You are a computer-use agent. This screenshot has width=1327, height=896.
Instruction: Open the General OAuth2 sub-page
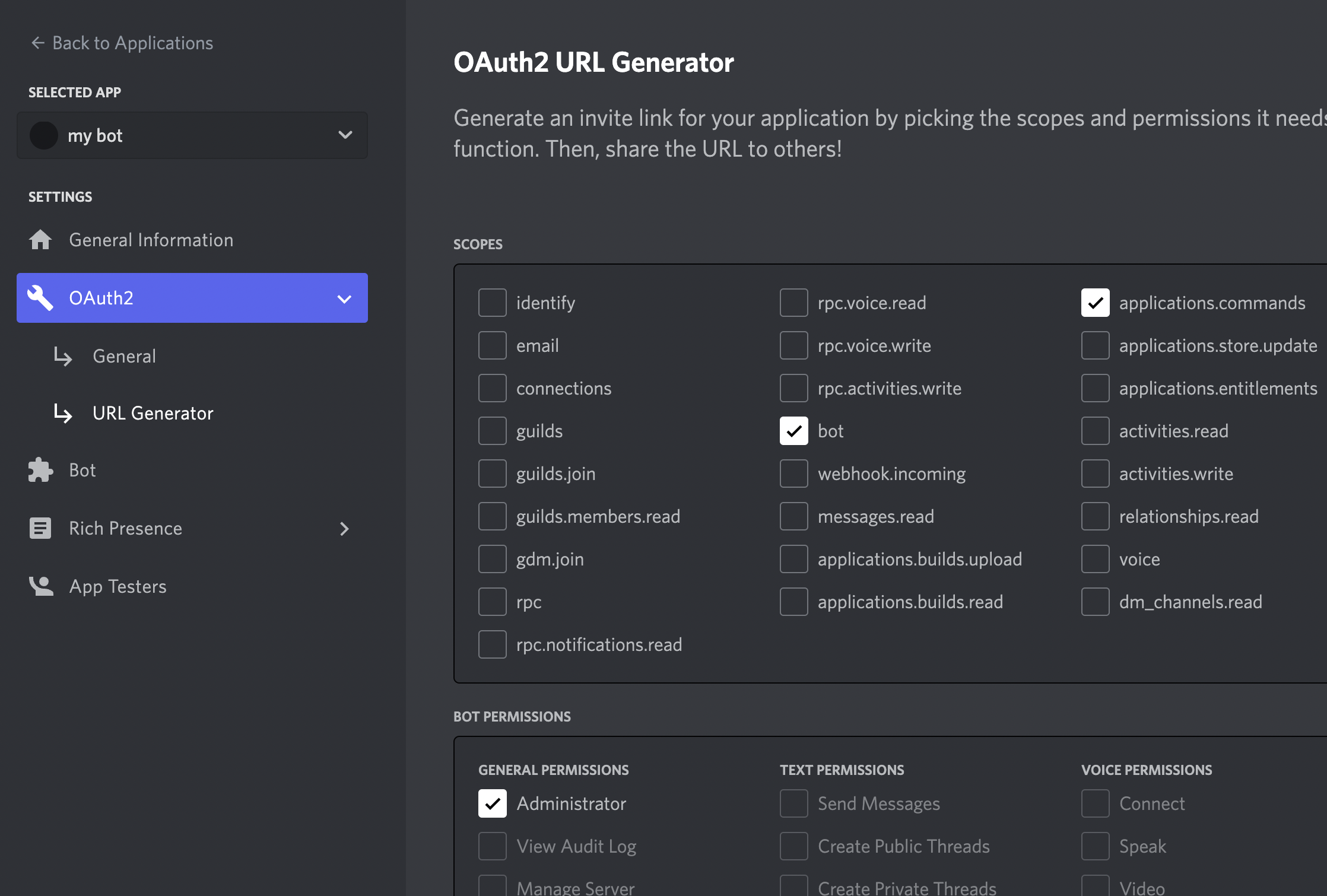[124, 356]
